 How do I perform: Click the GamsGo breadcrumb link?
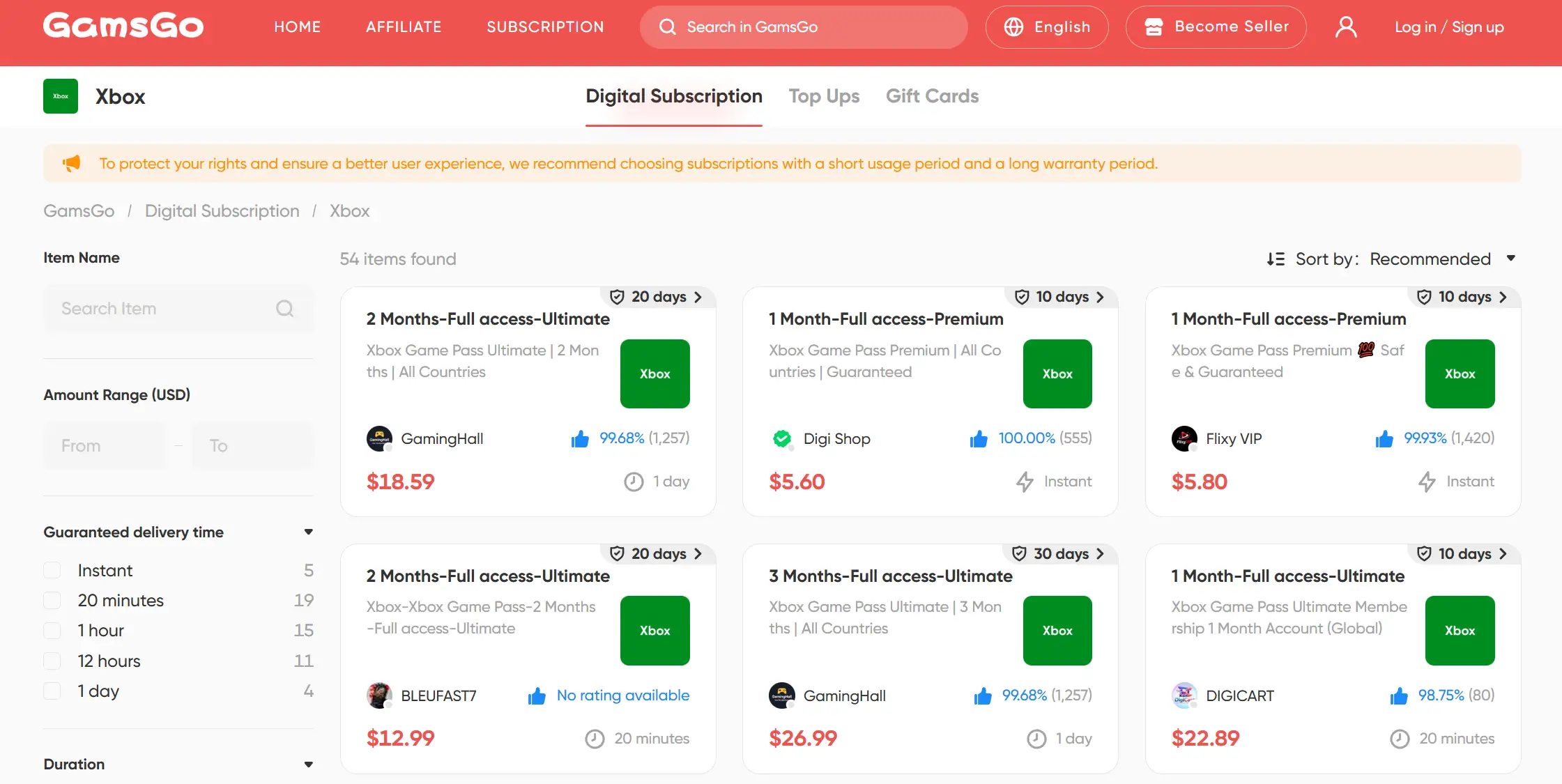79,211
